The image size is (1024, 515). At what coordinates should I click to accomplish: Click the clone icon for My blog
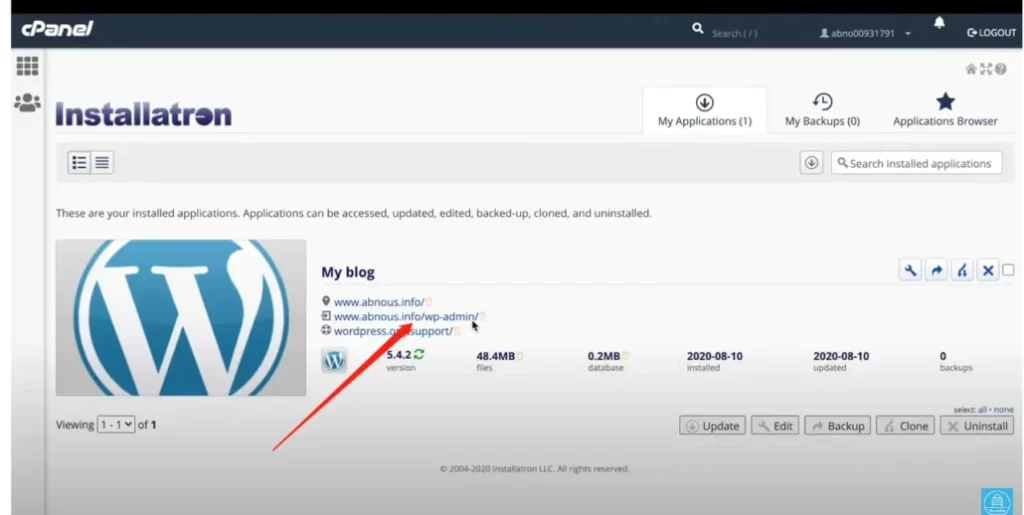coord(962,270)
